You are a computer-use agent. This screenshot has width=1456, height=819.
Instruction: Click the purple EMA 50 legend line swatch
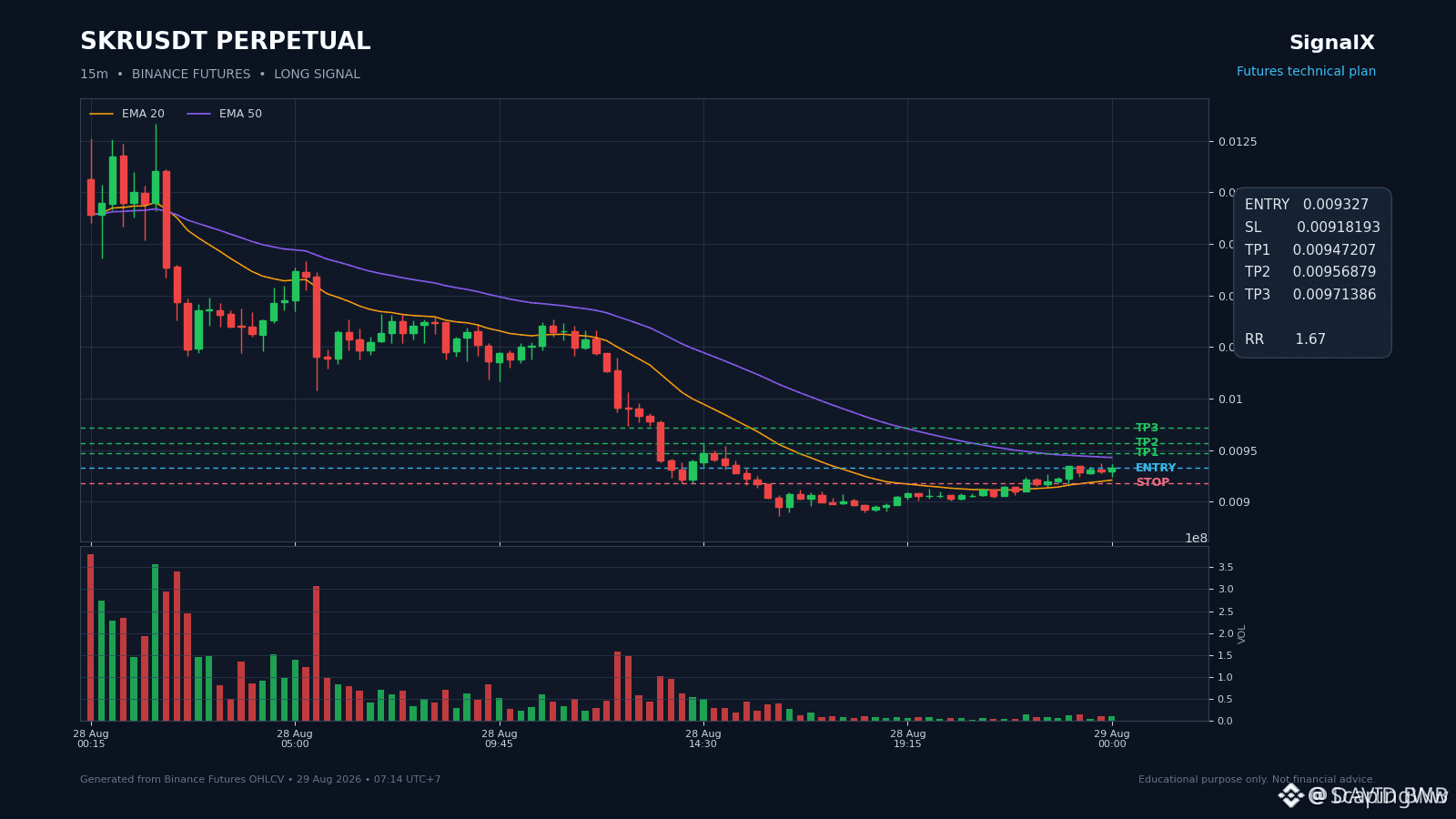pyautogui.click(x=199, y=114)
